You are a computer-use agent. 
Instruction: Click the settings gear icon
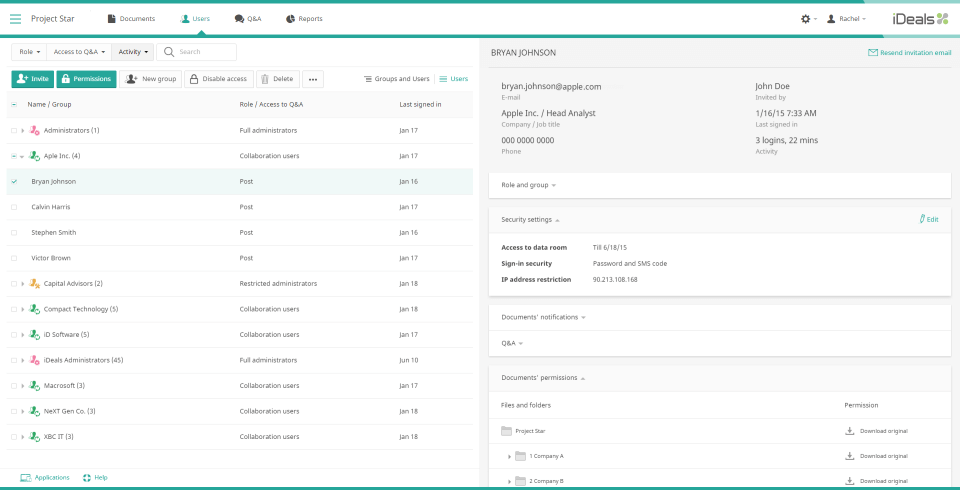pyautogui.click(x=806, y=18)
